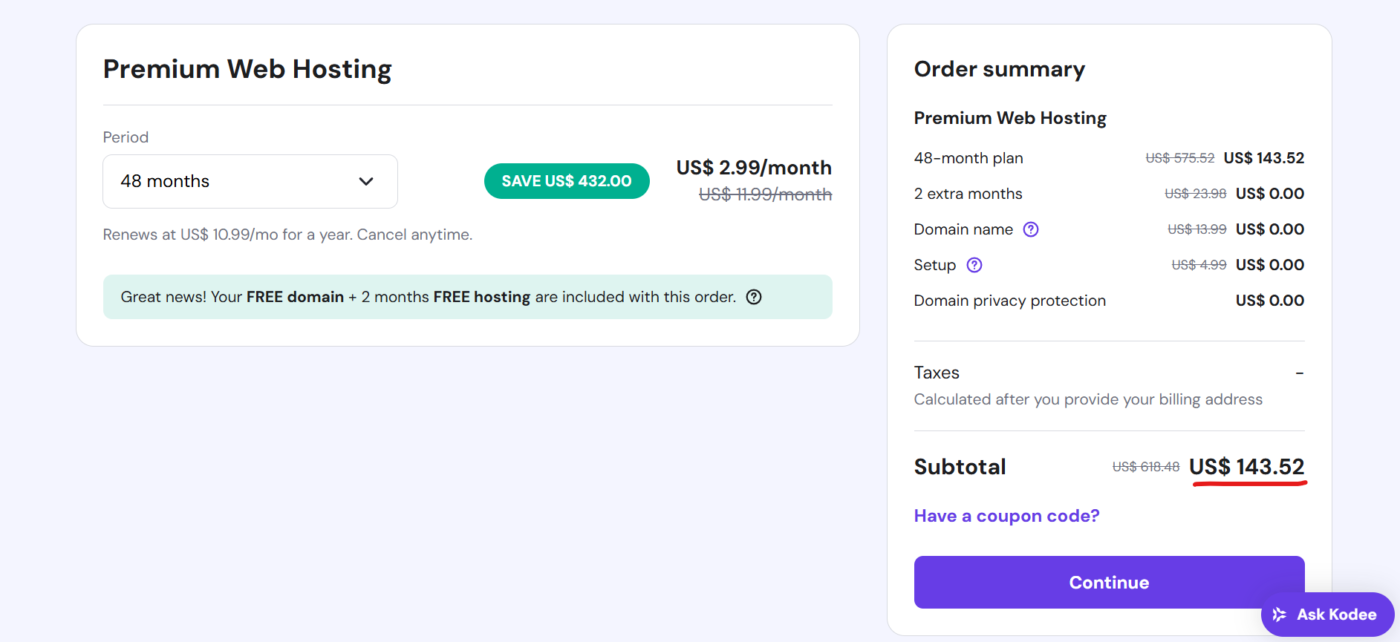Select the Premium Web Hosting heading
Image resolution: width=1400 pixels, height=642 pixels.
tap(247, 68)
